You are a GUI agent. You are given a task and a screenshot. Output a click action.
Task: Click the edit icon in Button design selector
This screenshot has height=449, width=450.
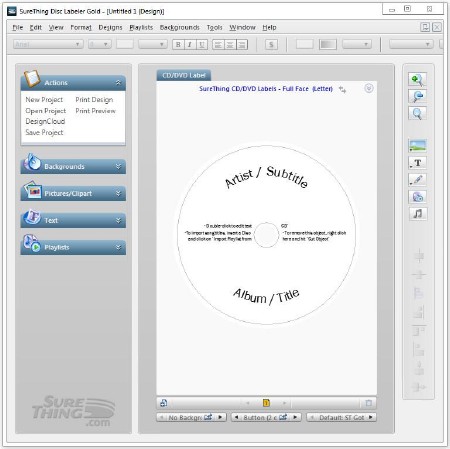pyautogui.click(x=283, y=417)
